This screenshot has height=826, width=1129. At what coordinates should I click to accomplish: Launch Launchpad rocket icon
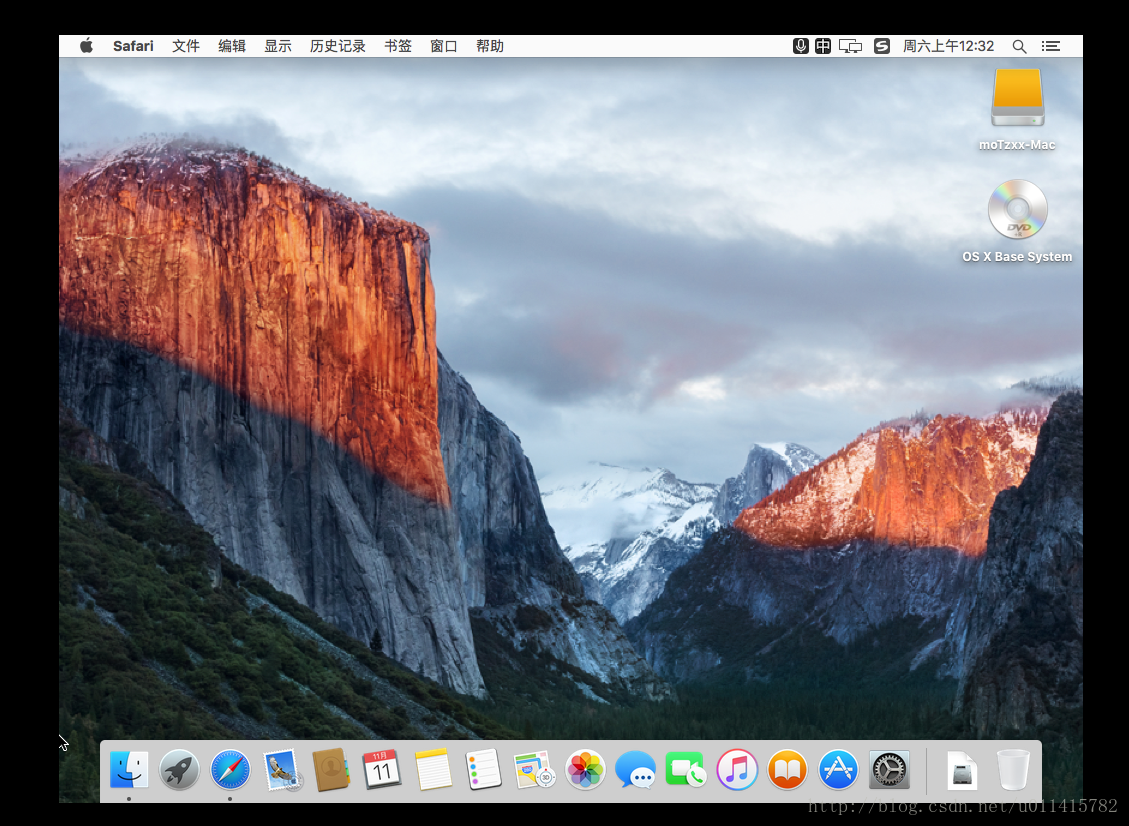[x=179, y=770]
